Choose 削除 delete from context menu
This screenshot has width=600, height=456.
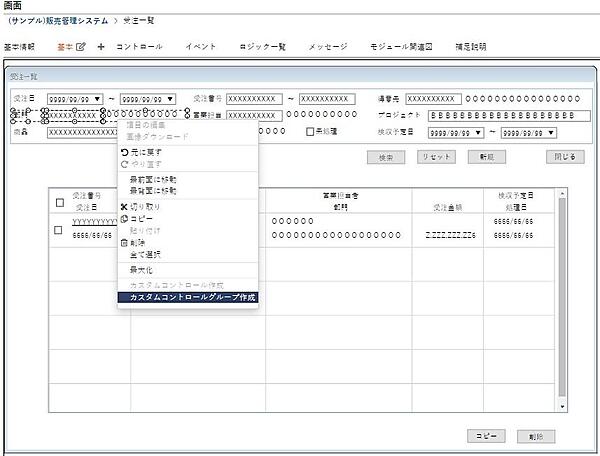click(140, 241)
